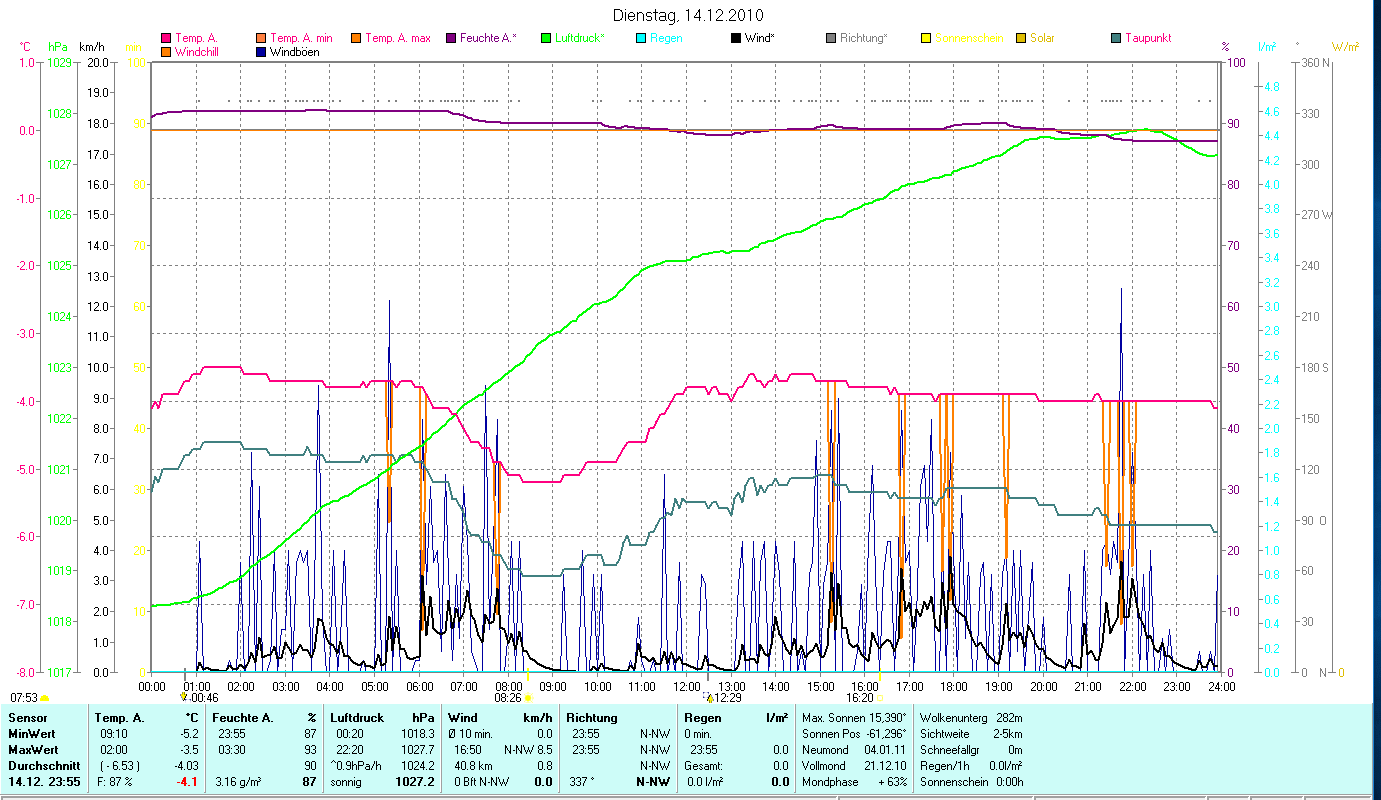Click the pink Temp. A. legend swatch
Screen dimensions: 1381x800
point(166,38)
